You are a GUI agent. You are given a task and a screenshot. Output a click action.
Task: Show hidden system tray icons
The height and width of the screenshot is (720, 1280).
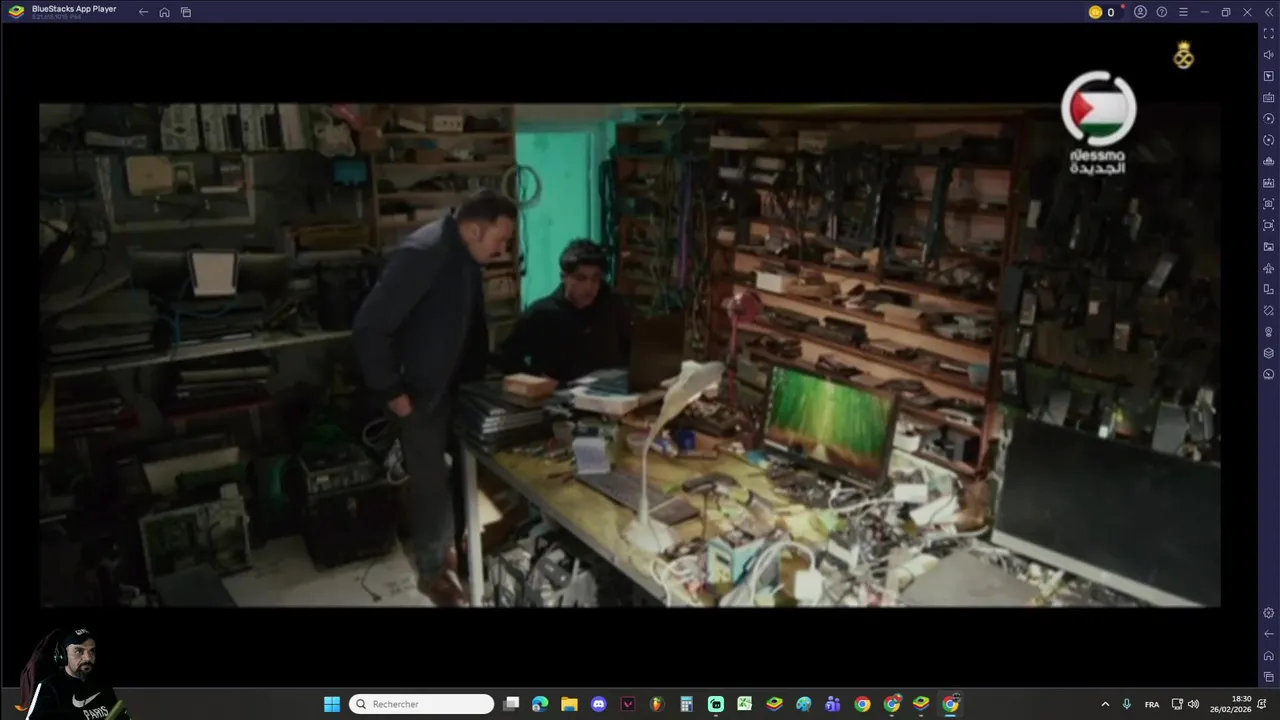coord(1105,704)
